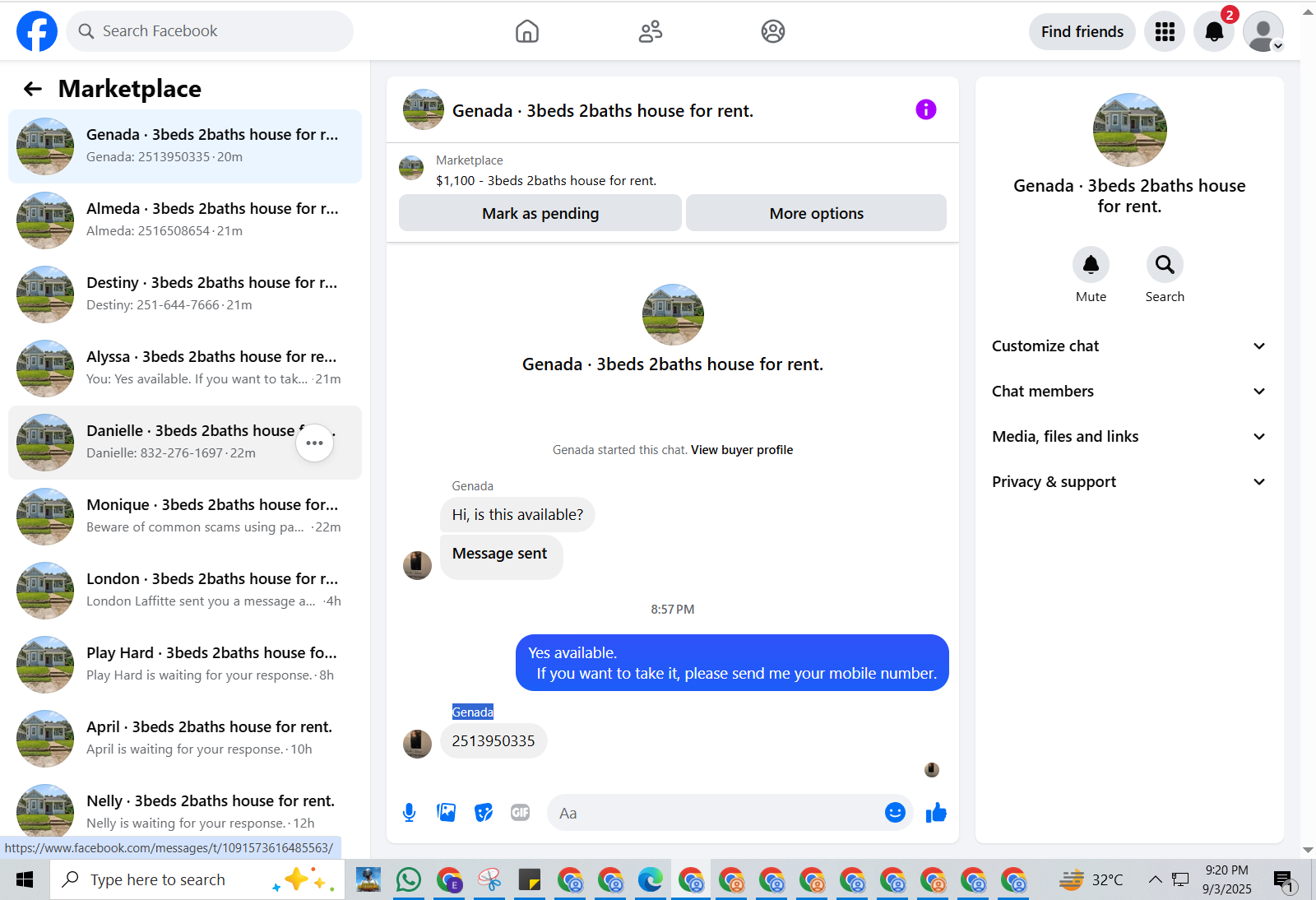
Task: Expand Customize chat section
Action: (1129, 346)
